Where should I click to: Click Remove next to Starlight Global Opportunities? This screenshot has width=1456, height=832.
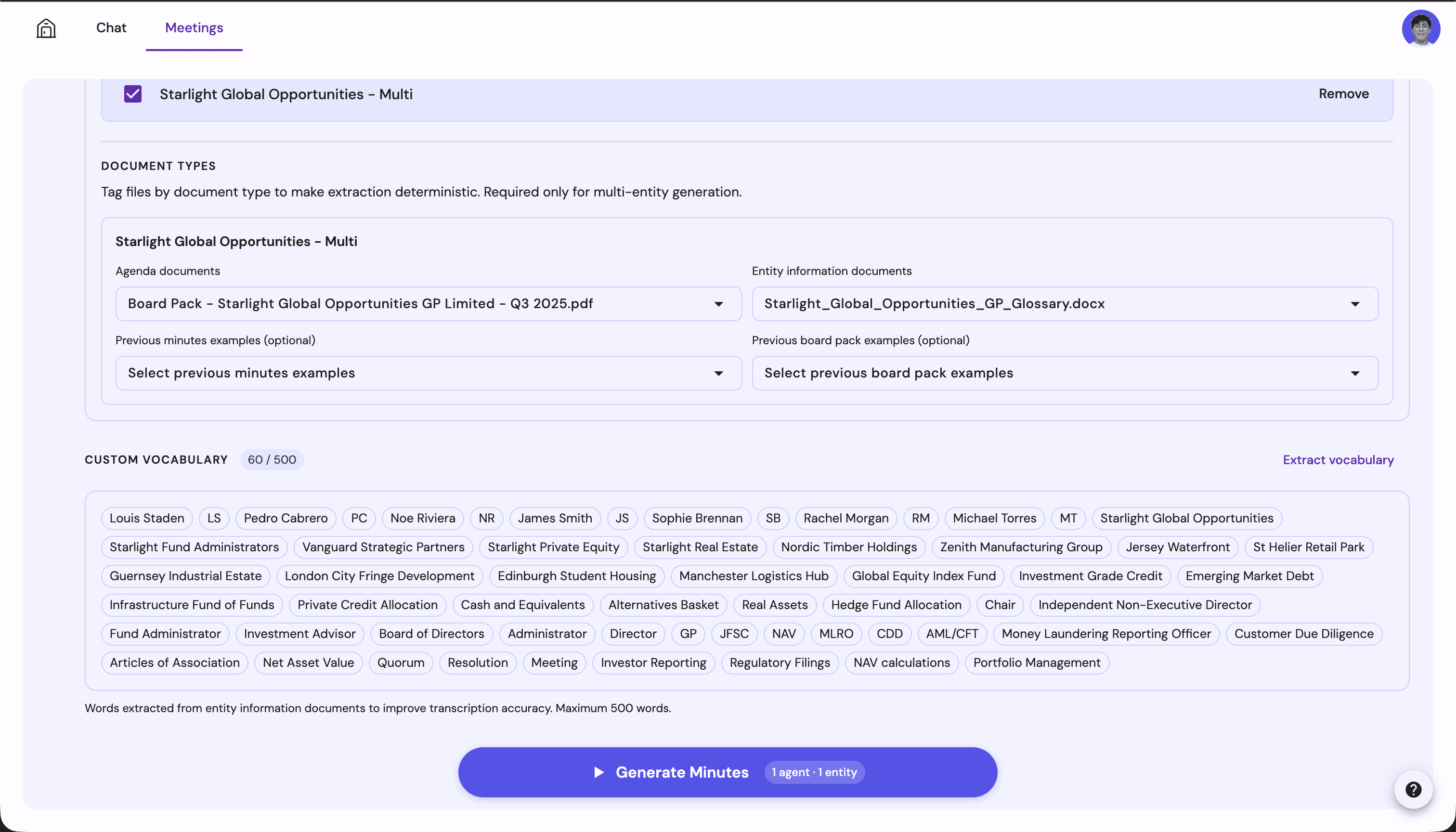coord(1343,94)
